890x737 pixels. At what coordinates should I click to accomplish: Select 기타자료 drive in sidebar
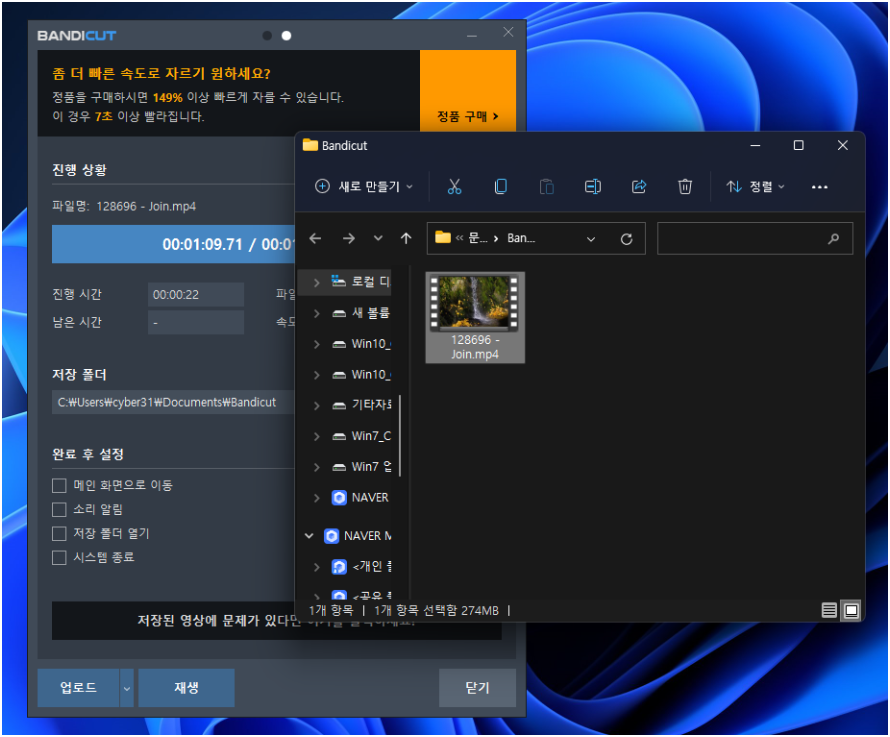pyautogui.click(x=361, y=405)
